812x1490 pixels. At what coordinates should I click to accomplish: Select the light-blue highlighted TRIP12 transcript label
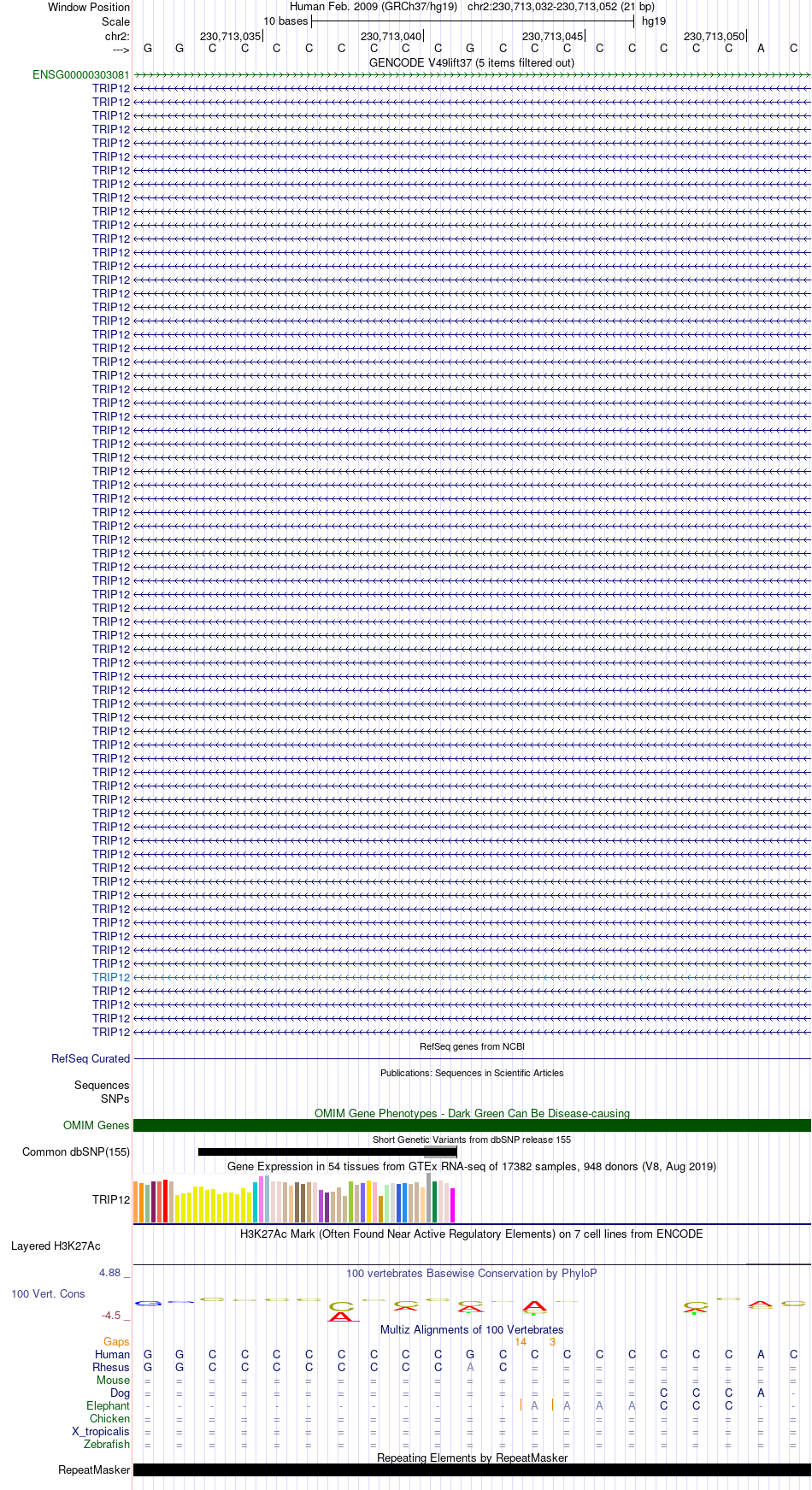pyautogui.click(x=111, y=978)
